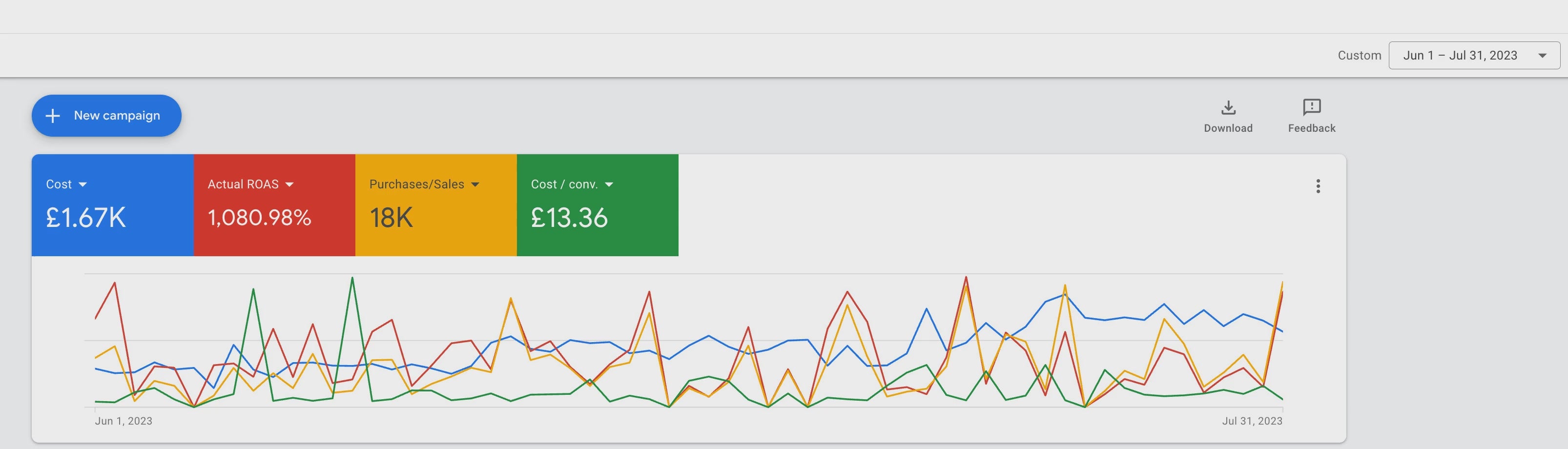1568x449 pixels.
Task: Click the Jun 1, 2023 axis label
Action: tap(124, 421)
